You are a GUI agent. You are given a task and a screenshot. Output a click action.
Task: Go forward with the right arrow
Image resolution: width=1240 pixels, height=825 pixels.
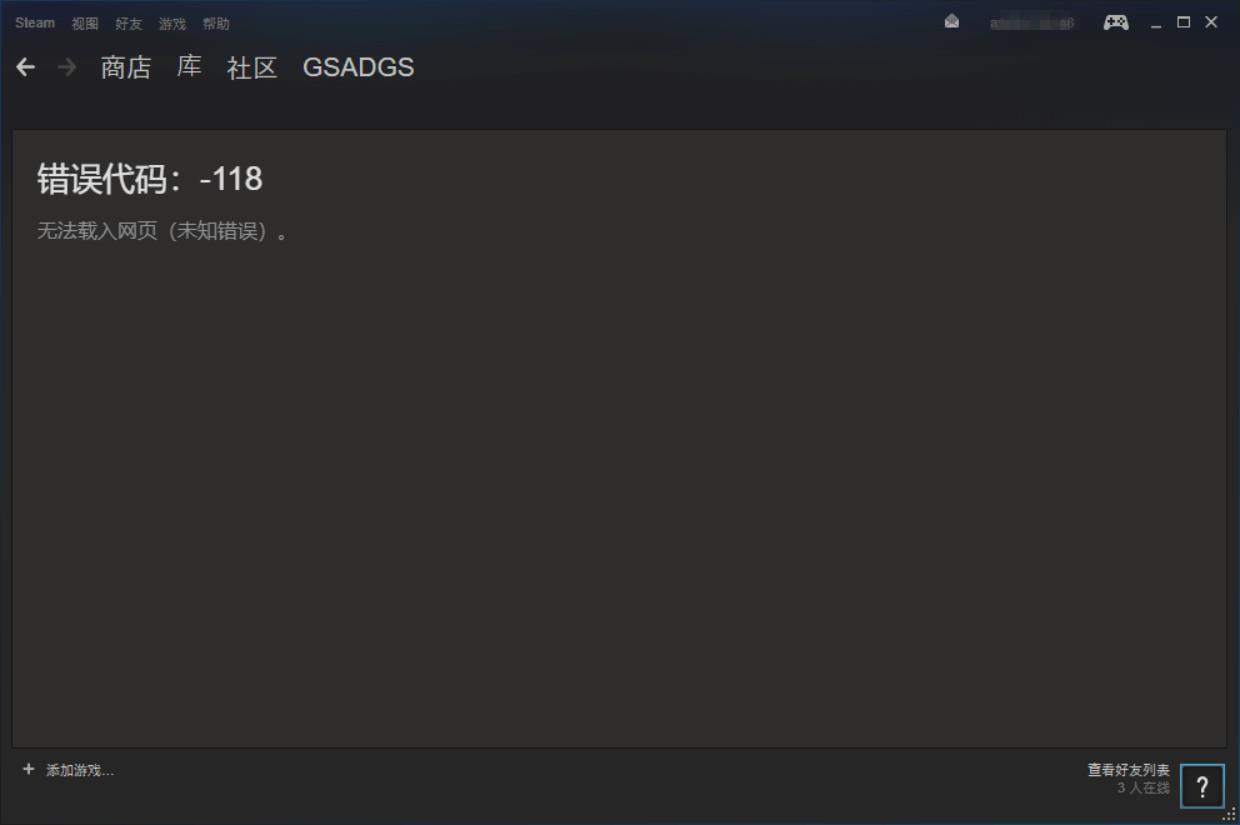67,67
